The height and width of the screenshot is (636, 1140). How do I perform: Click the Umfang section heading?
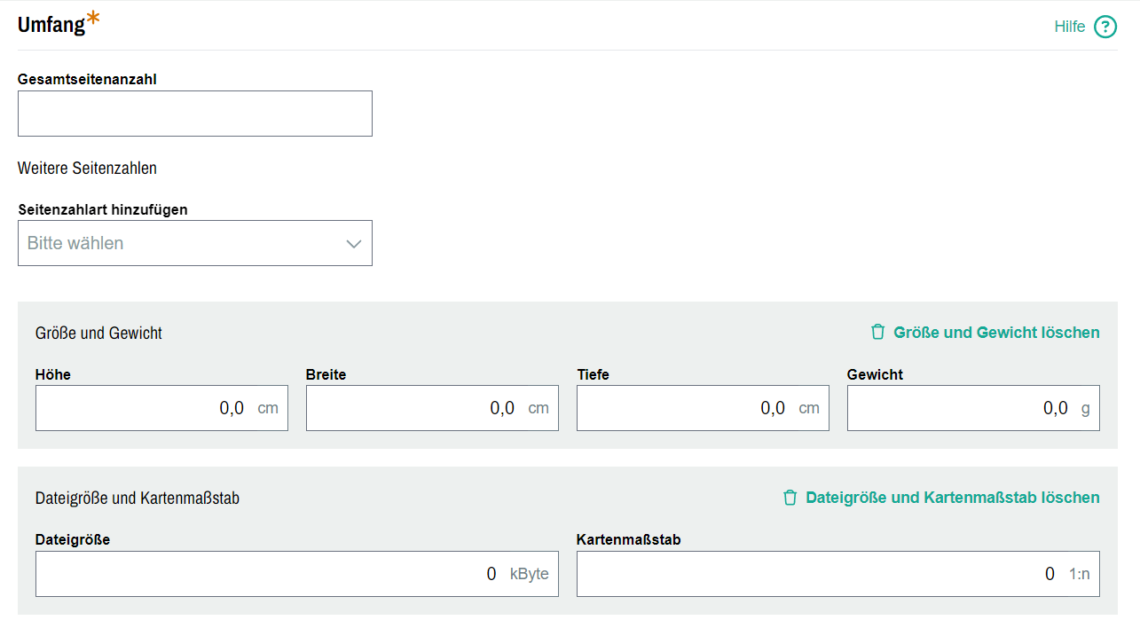[x=52, y=26]
